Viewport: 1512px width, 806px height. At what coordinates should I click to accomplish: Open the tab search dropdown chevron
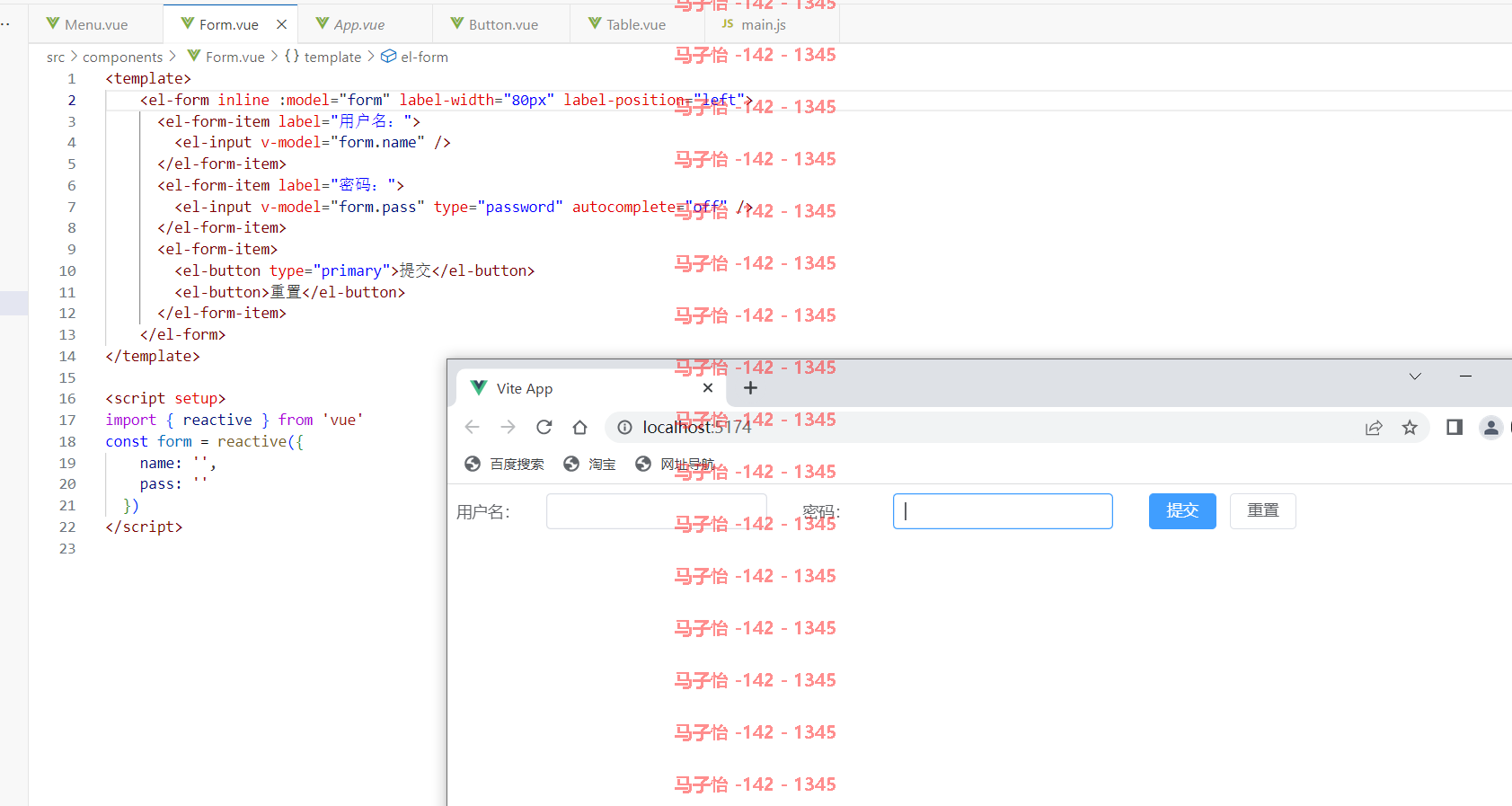click(x=1415, y=376)
